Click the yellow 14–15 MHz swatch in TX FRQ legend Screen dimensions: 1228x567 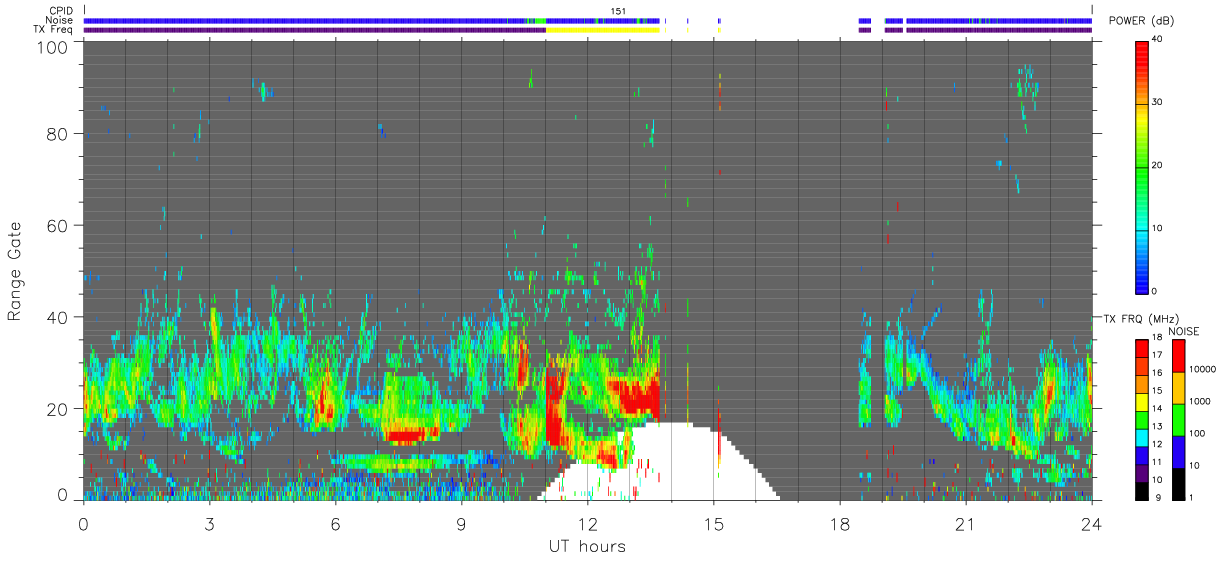[1141, 400]
